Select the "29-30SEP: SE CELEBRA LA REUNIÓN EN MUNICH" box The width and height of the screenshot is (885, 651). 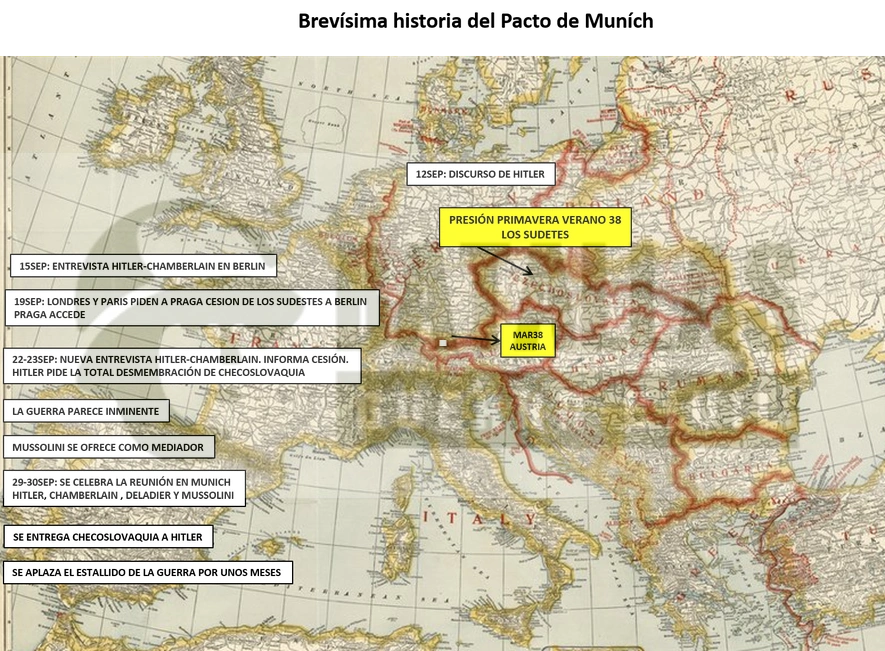(x=125, y=488)
